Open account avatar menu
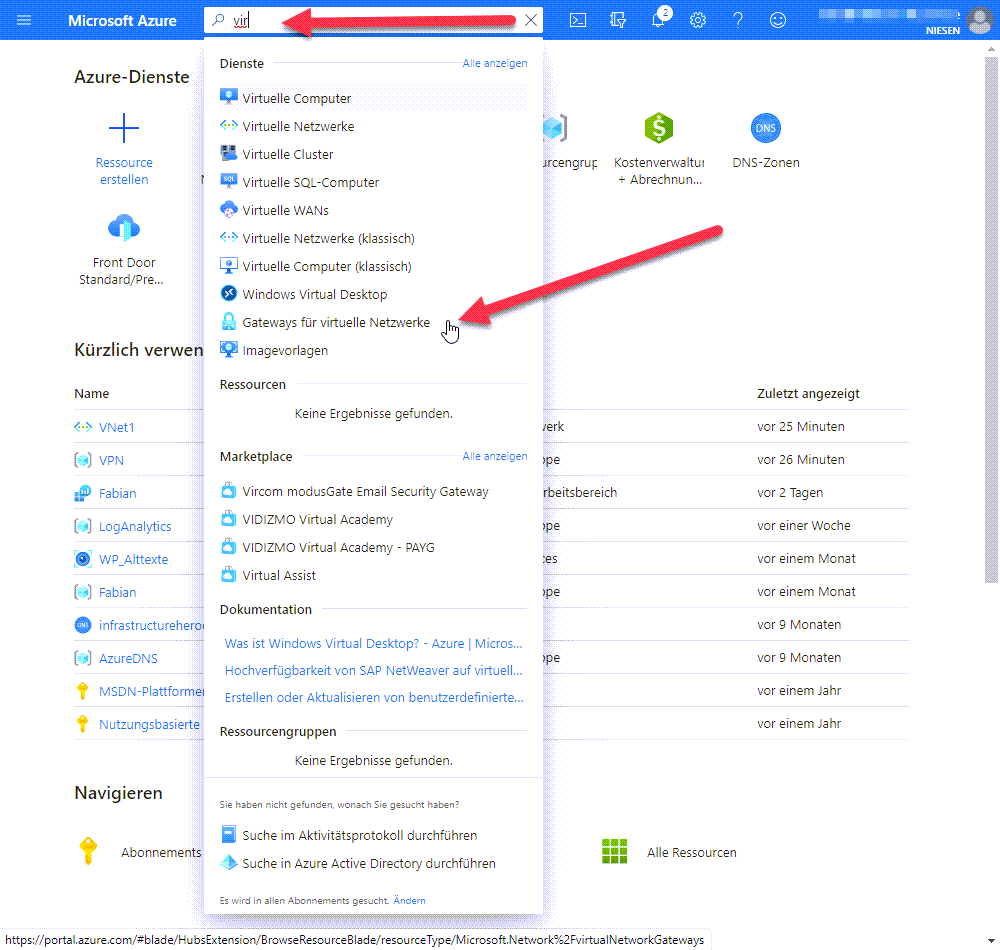 (980, 20)
